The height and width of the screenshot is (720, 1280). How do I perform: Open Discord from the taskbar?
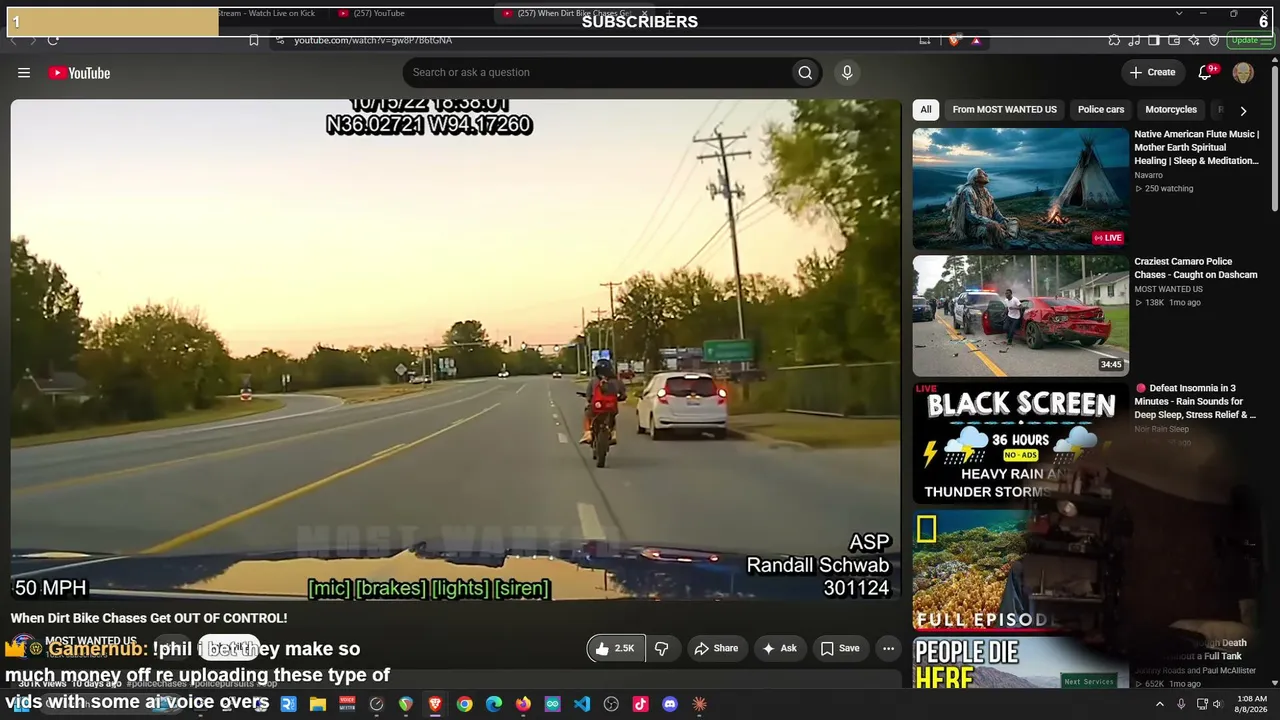tap(670, 704)
